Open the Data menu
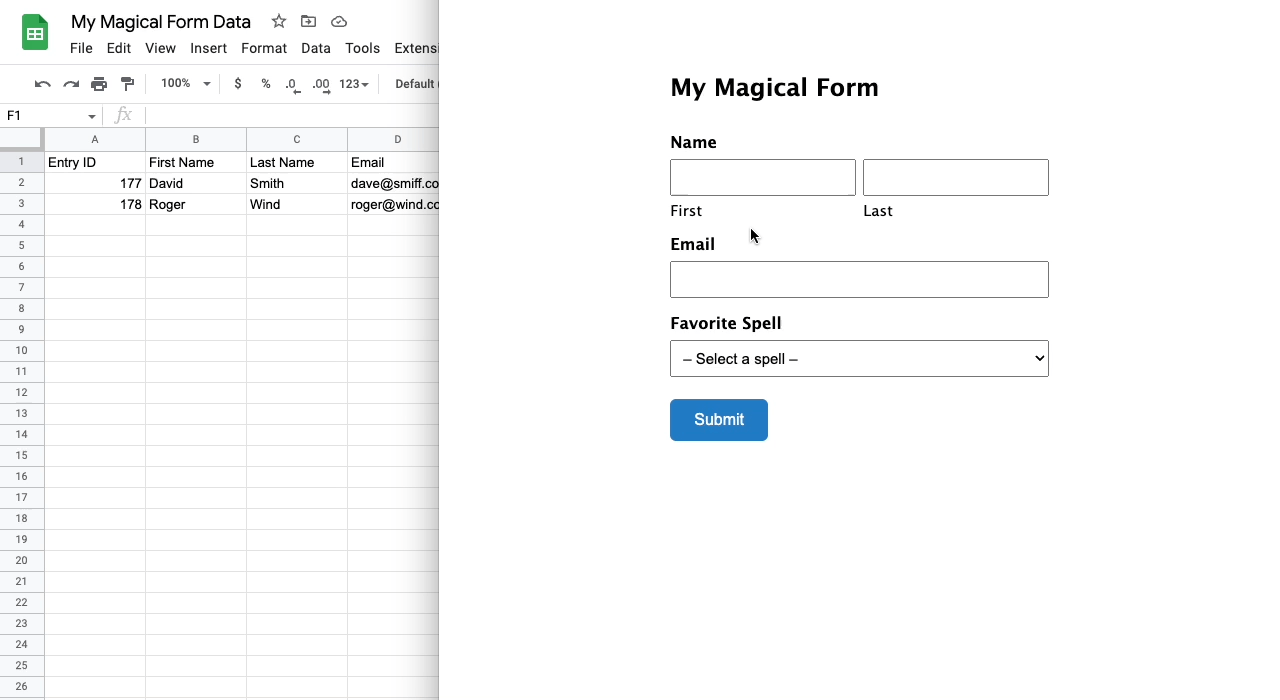This screenshot has height=700, width=1280. [x=316, y=48]
